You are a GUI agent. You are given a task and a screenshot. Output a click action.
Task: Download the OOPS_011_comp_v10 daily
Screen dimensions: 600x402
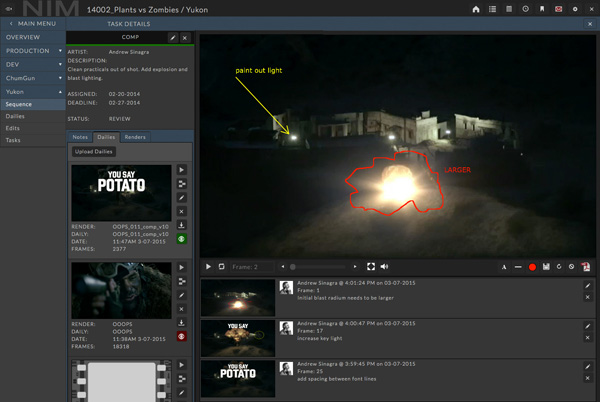click(182, 225)
